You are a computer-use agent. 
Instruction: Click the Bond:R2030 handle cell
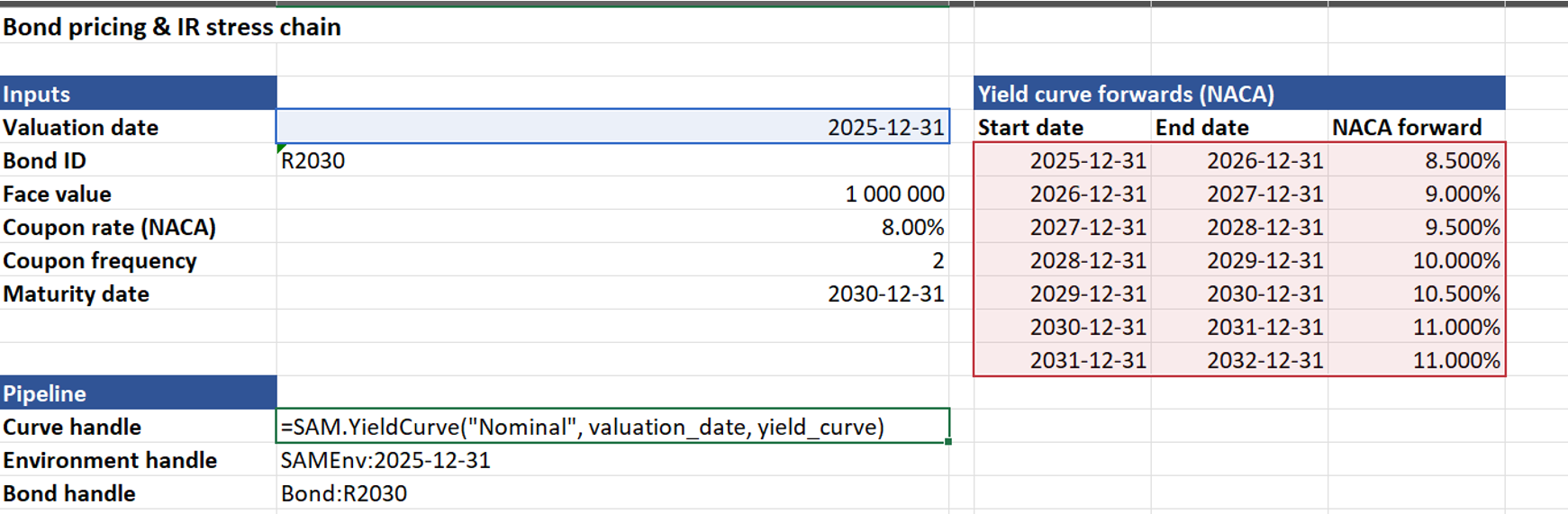tap(612, 493)
